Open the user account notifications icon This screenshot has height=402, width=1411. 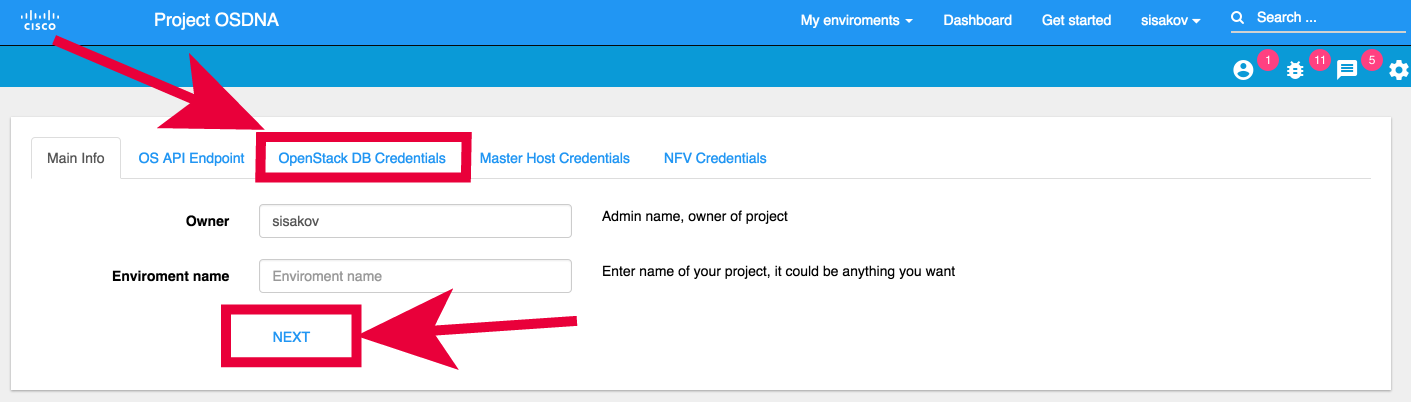pyautogui.click(x=1243, y=70)
